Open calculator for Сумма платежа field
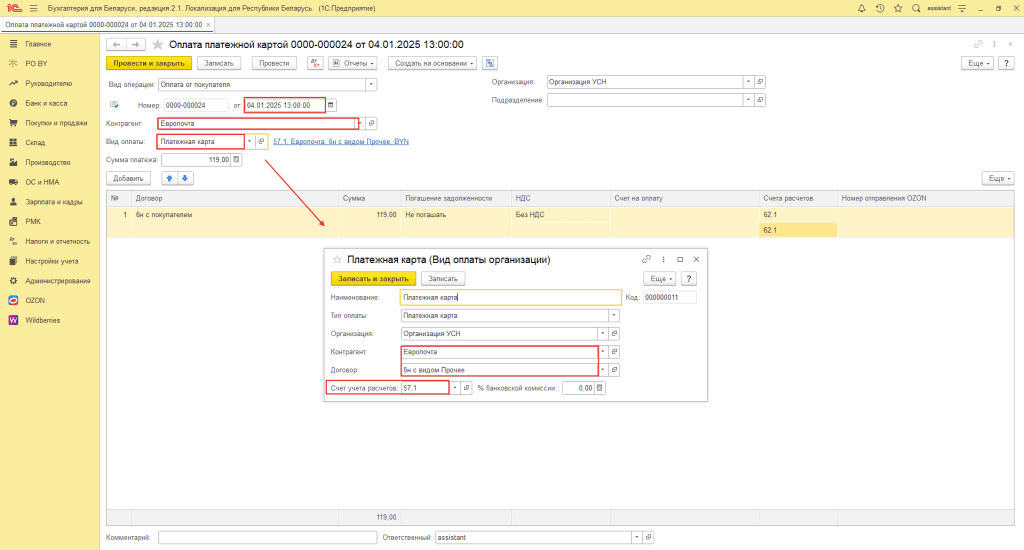The height and width of the screenshot is (550, 1024). (236, 159)
